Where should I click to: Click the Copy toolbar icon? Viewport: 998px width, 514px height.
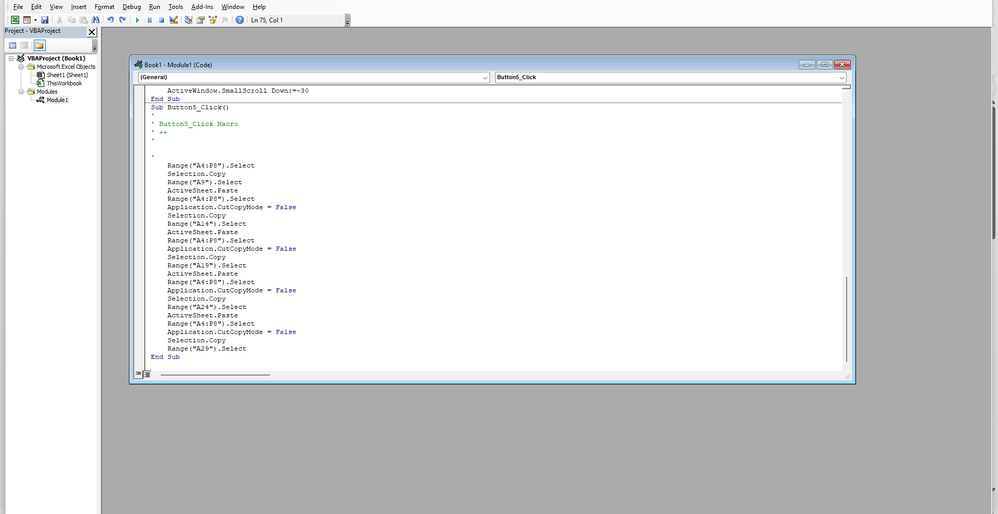[71, 20]
